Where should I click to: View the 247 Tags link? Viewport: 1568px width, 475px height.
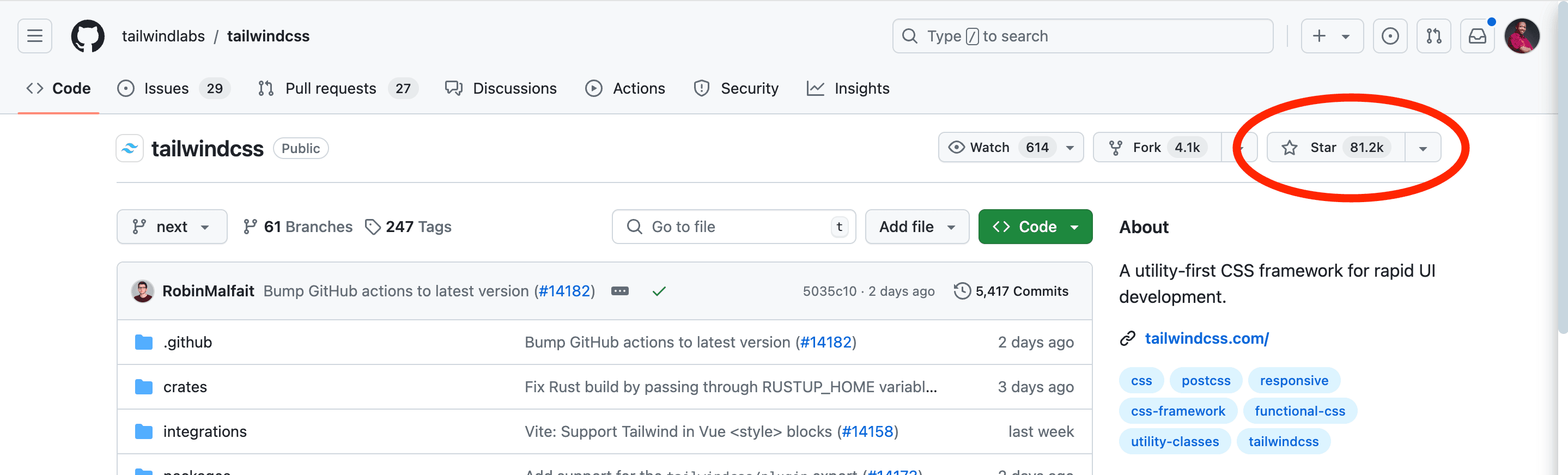click(408, 227)
